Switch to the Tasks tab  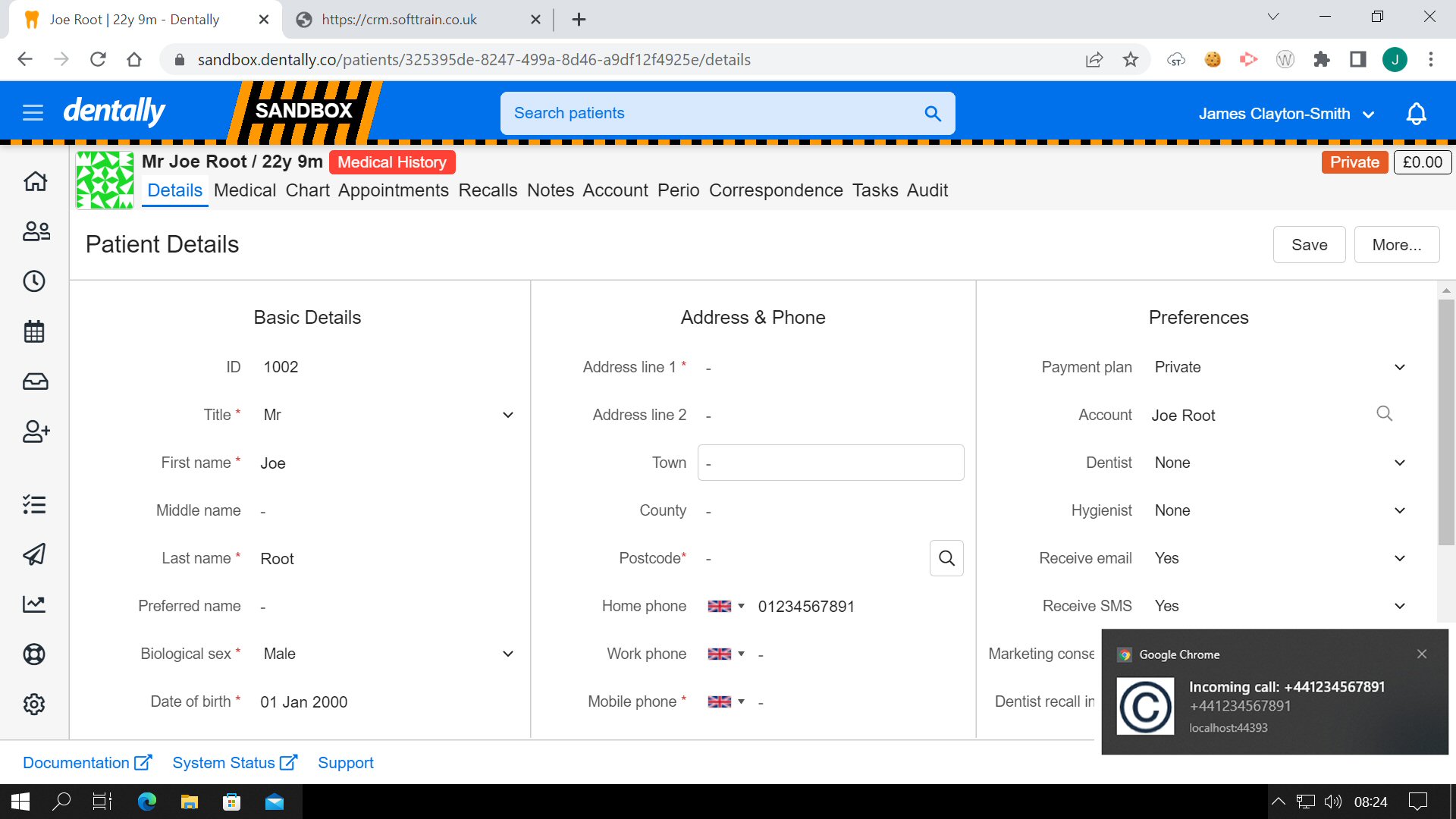tap(874, 190)
